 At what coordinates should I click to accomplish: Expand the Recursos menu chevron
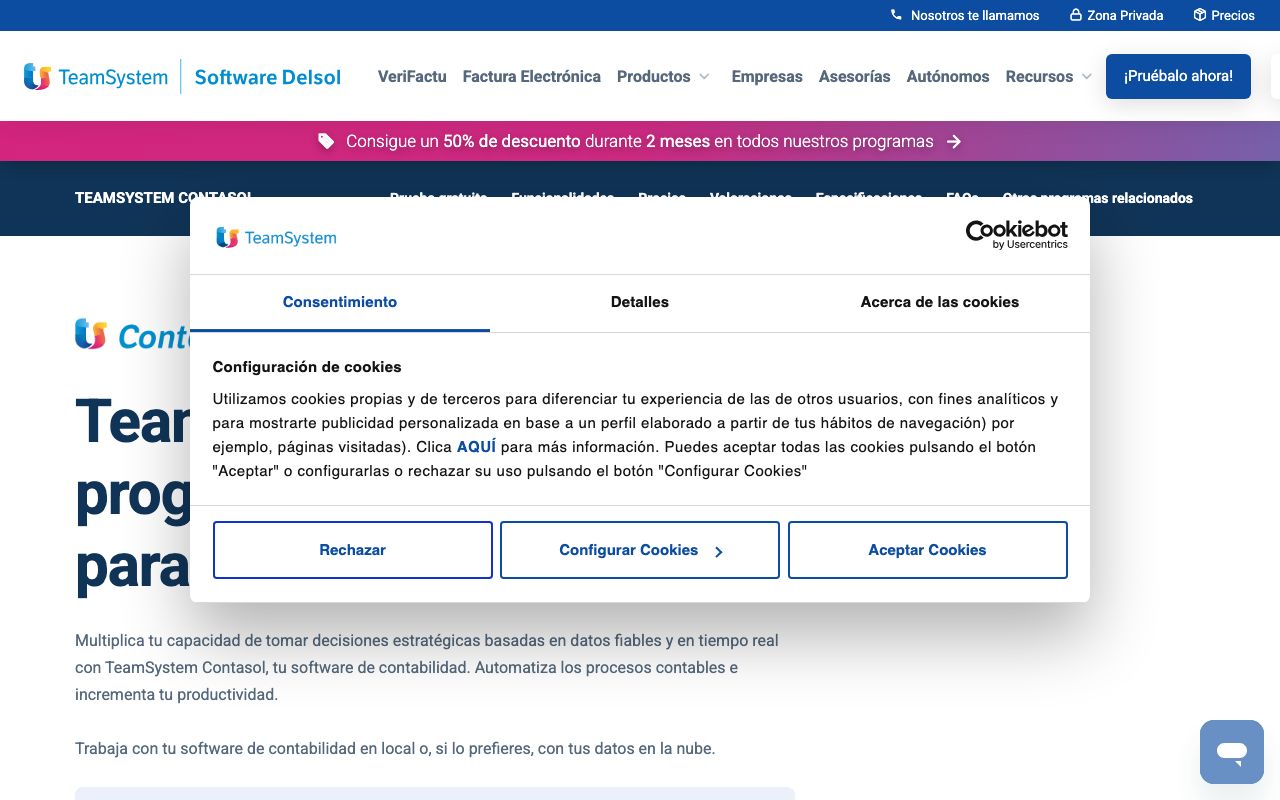click(x=1086, y=77)
